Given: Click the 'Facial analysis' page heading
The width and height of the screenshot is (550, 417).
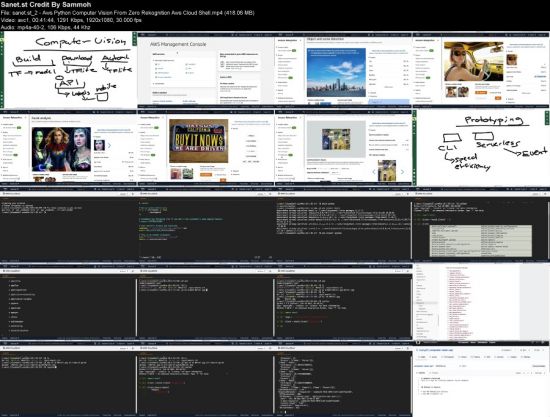Looking at the screenshot, I should (41, 118).
